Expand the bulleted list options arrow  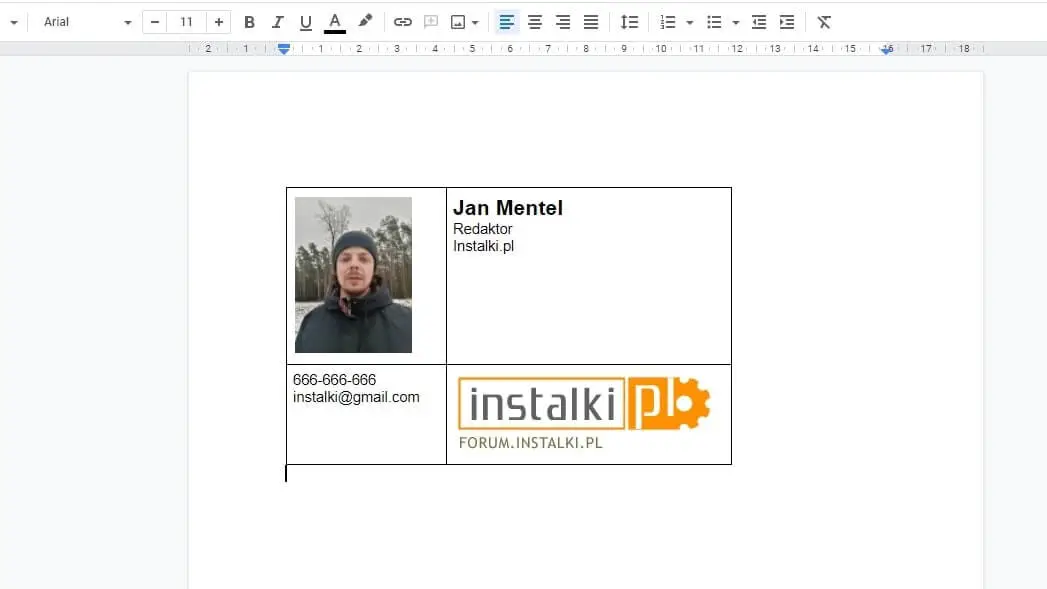tap(736, 22)
